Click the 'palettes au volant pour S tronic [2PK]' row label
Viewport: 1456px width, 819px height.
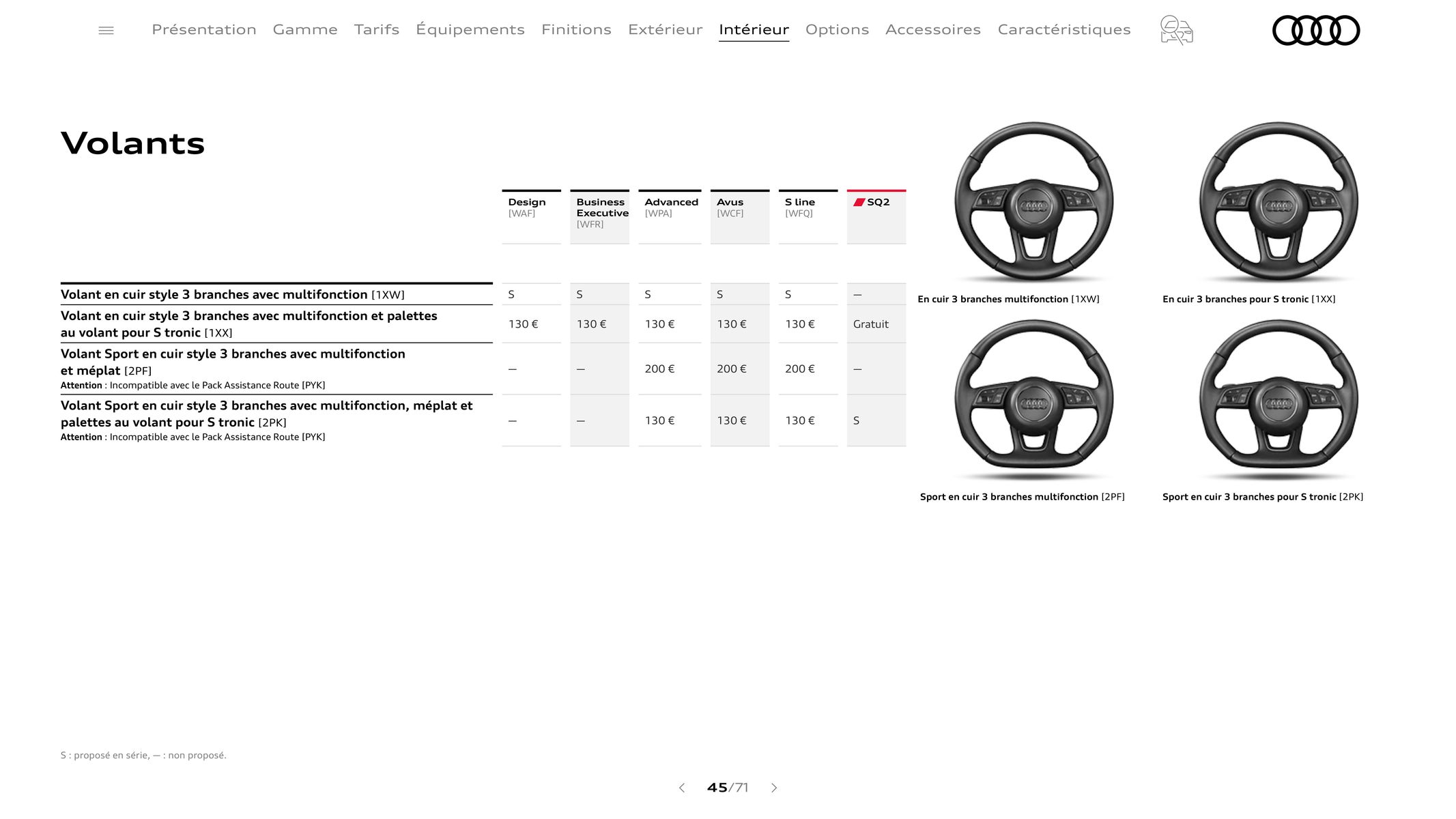tap(266, 414)
